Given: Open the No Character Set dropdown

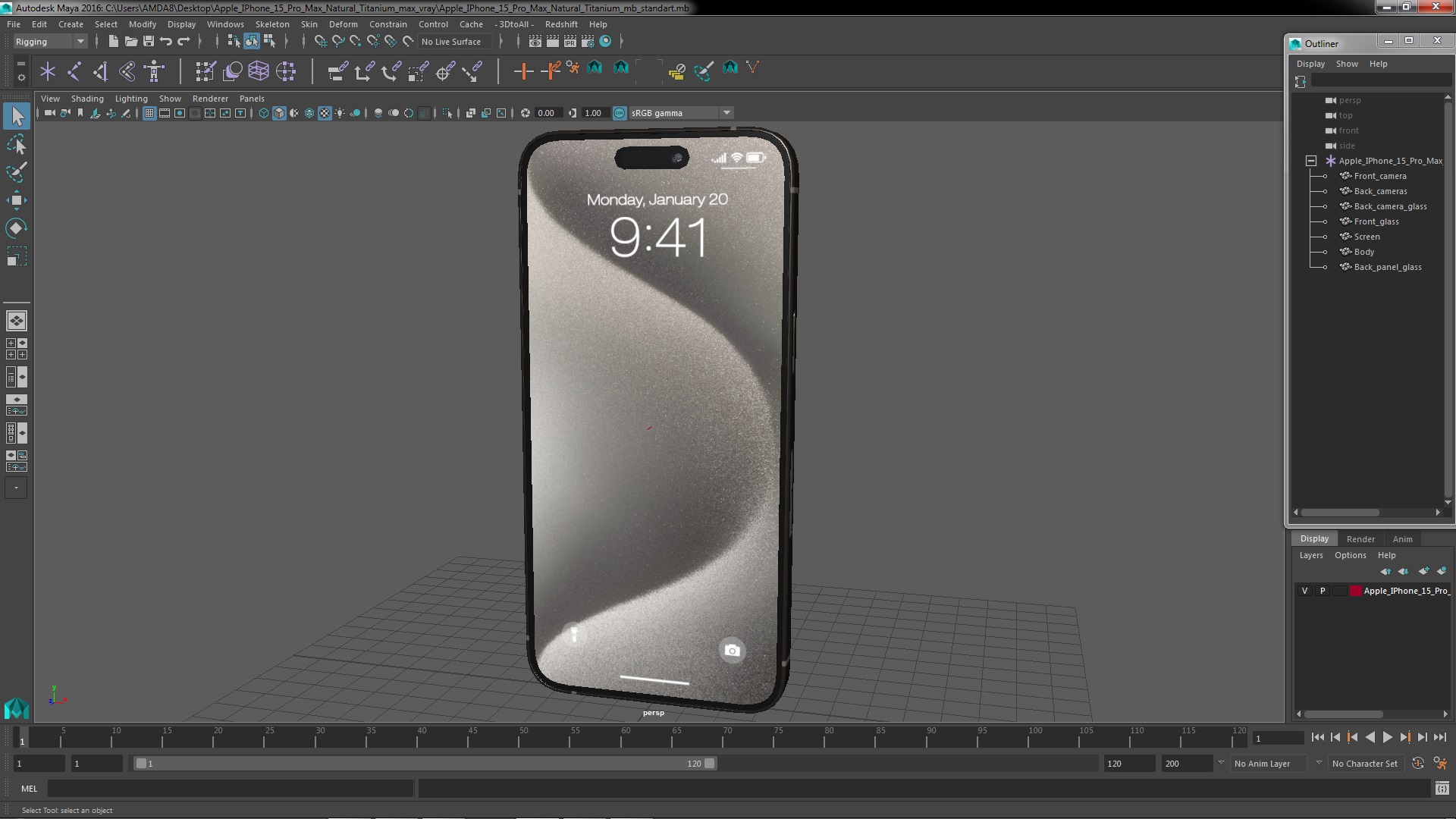Looking at the screenshot, I should 1365,764.
